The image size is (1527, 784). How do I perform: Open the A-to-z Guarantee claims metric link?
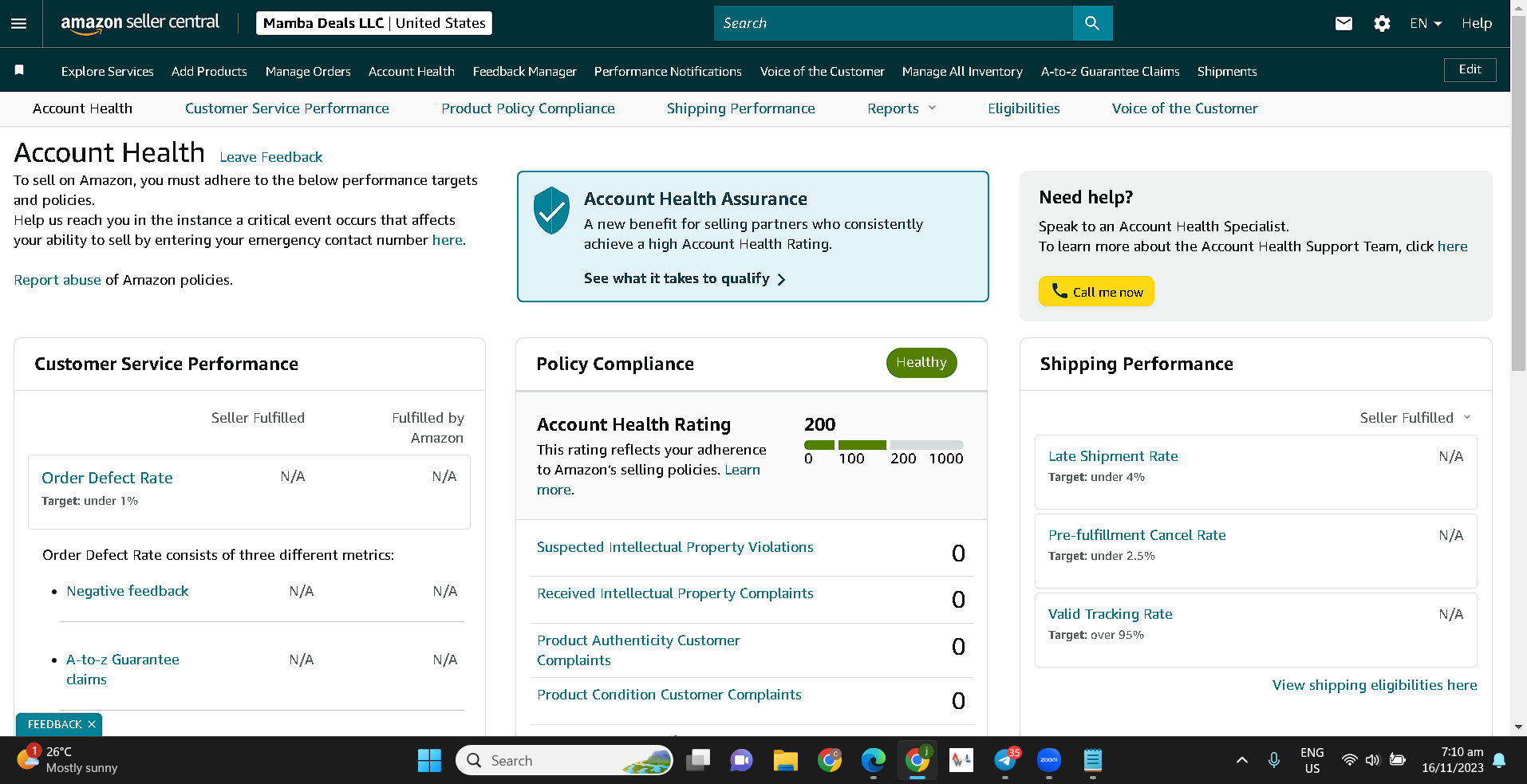(123, 669)
